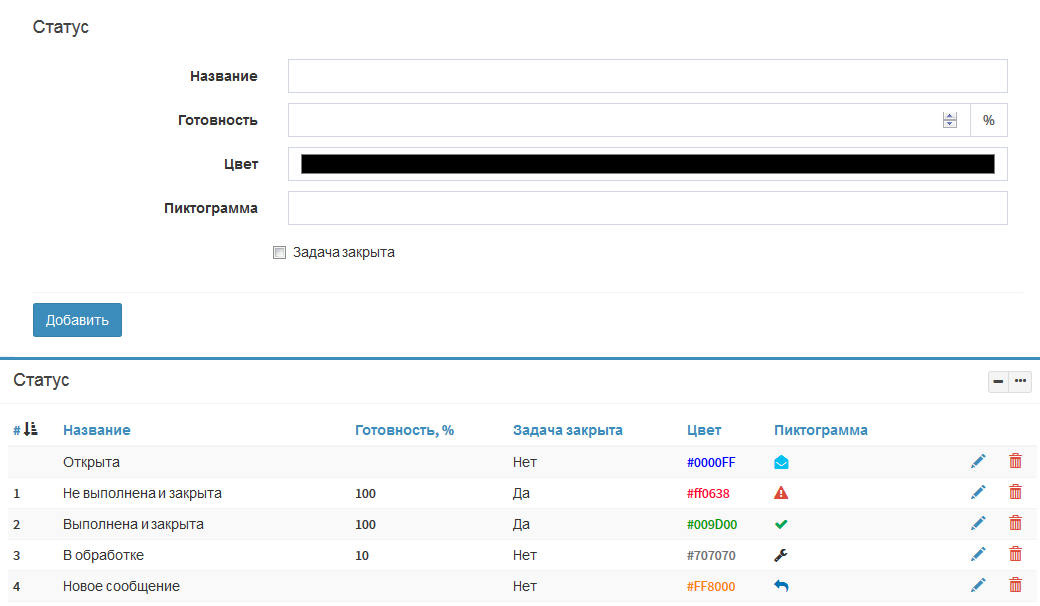Delete the 'Выполнена и закрыта' status
This screenshot has height=606, width=1040.
[x=1015, y=523]
